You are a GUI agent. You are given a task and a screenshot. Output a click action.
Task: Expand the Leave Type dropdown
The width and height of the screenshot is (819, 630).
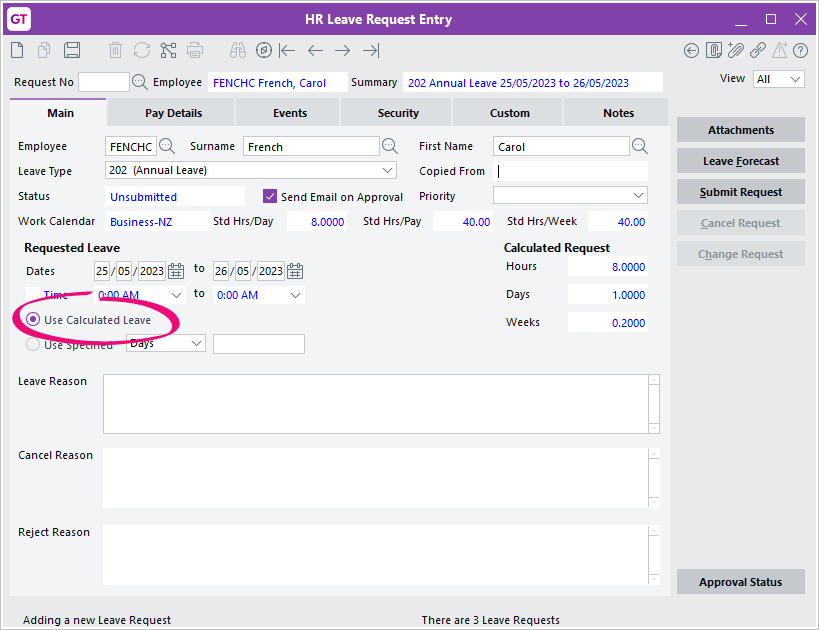coord(388,171)
